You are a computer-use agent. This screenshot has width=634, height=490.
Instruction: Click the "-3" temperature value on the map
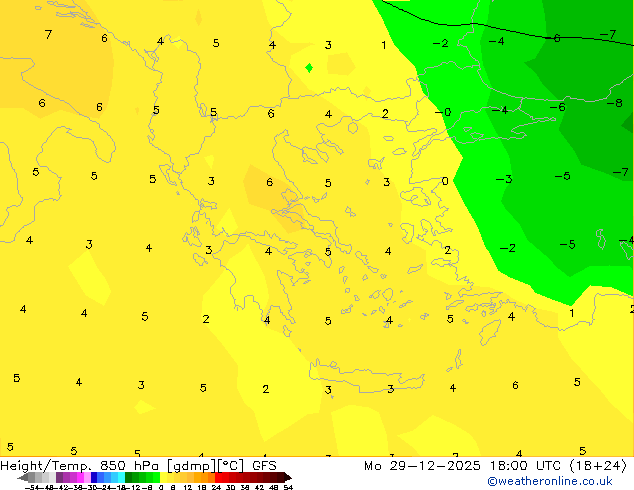pyautogui.click(x=504, y=179)
